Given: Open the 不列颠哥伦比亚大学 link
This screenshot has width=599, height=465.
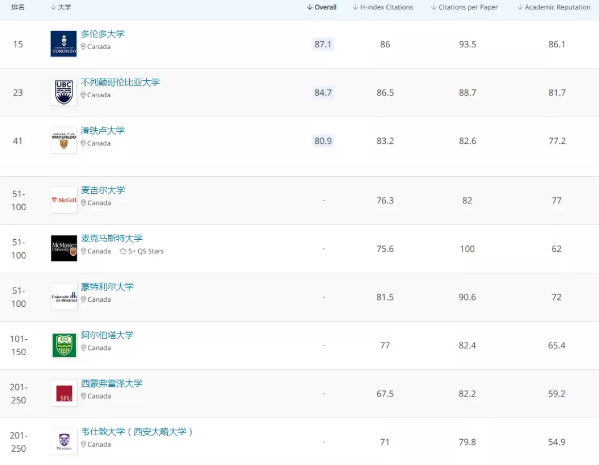Looking at the screenshot, I should (x=120, y=82).
